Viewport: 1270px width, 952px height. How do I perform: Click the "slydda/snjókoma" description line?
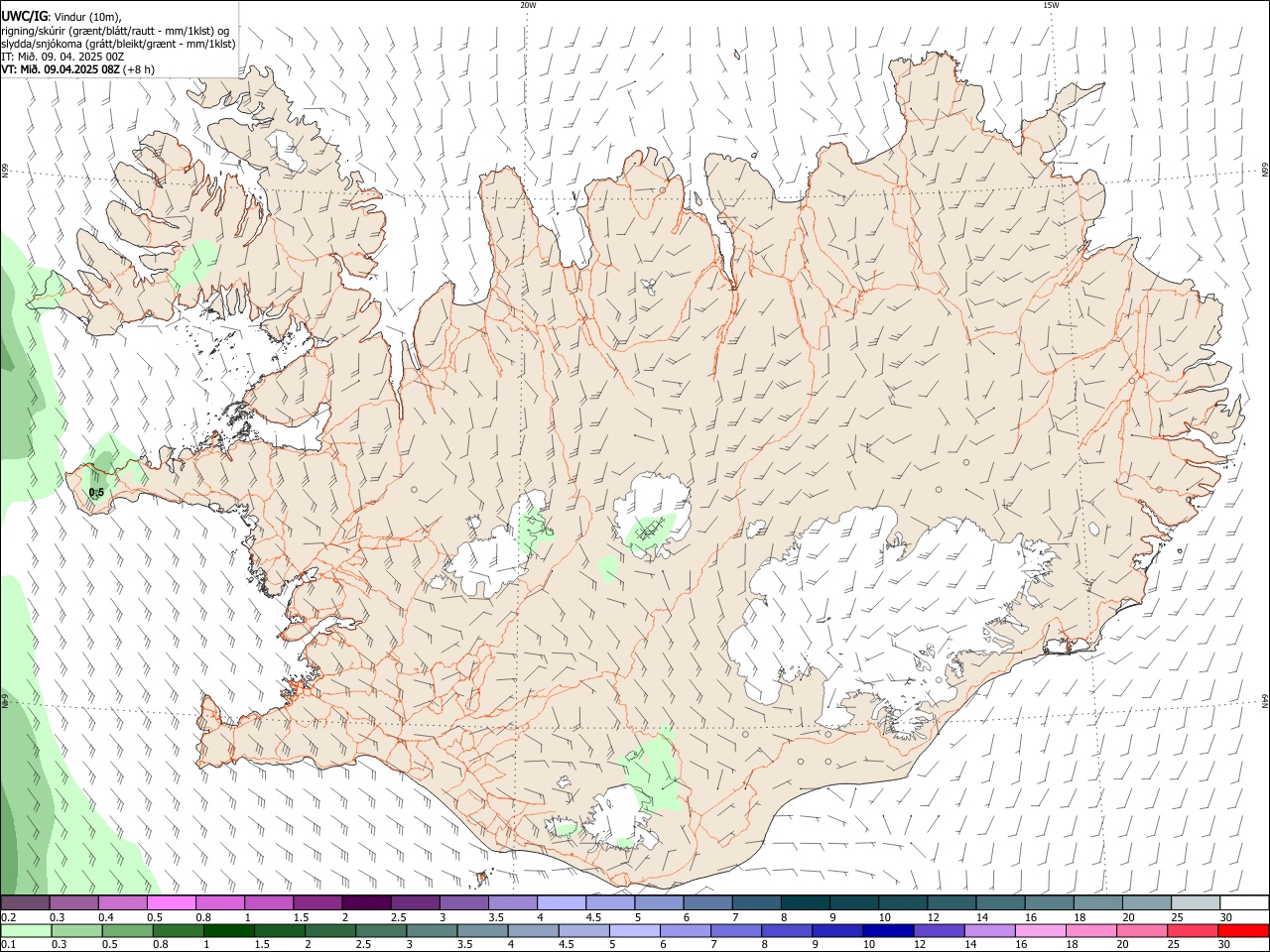118,44
